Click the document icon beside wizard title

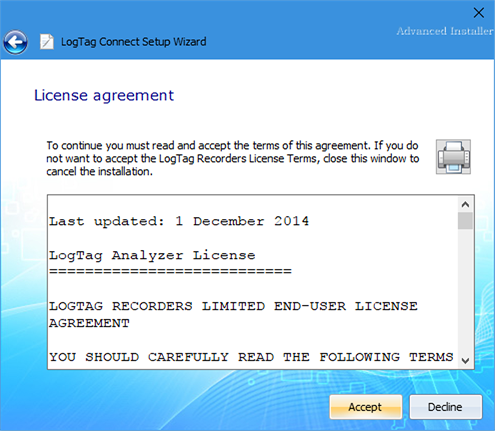[x=47, y=42]
